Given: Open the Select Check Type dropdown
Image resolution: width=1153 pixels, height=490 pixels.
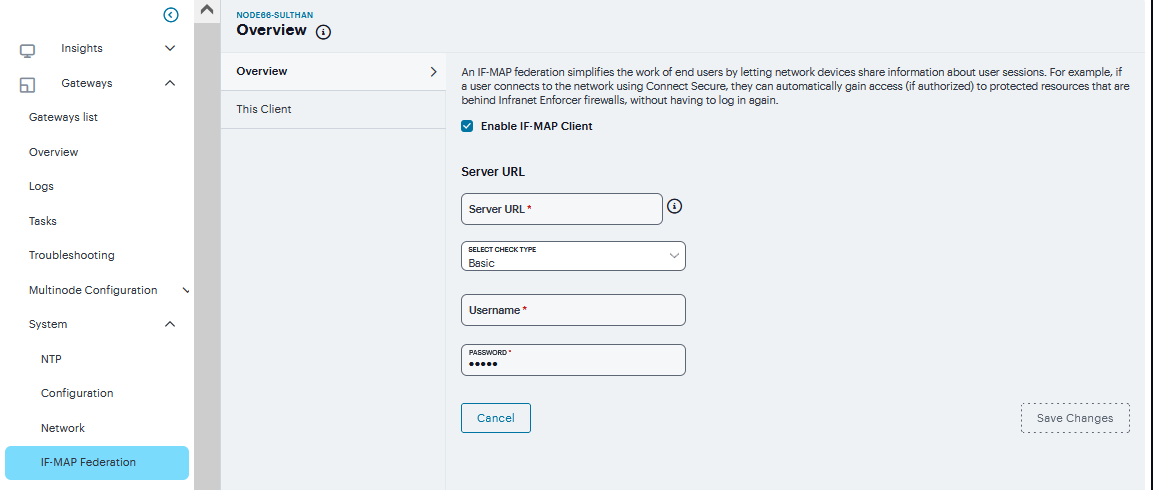Looking at the screenshot, I should point(573,256).
